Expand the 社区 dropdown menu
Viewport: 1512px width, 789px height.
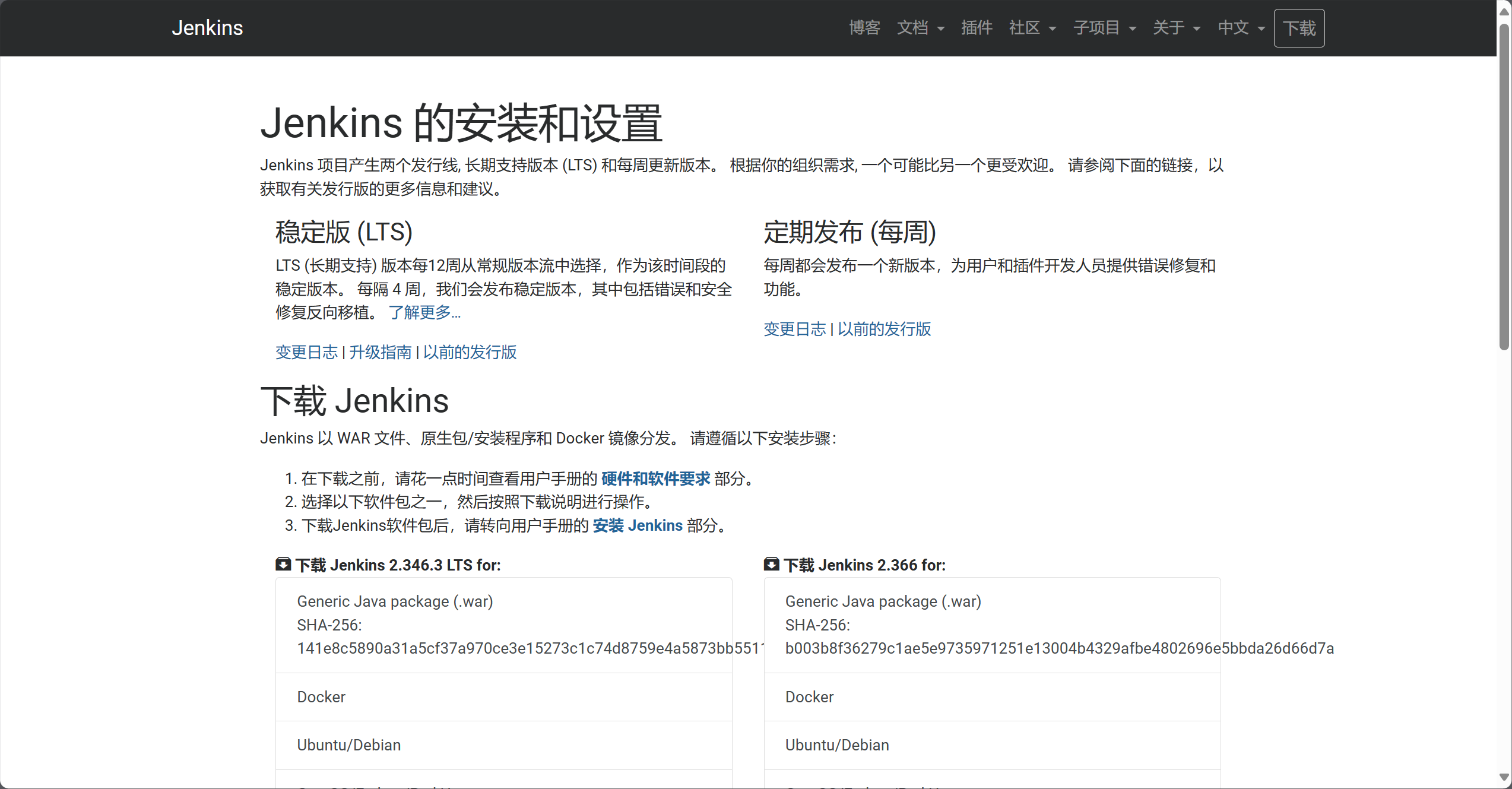[x=1032, y=28]
